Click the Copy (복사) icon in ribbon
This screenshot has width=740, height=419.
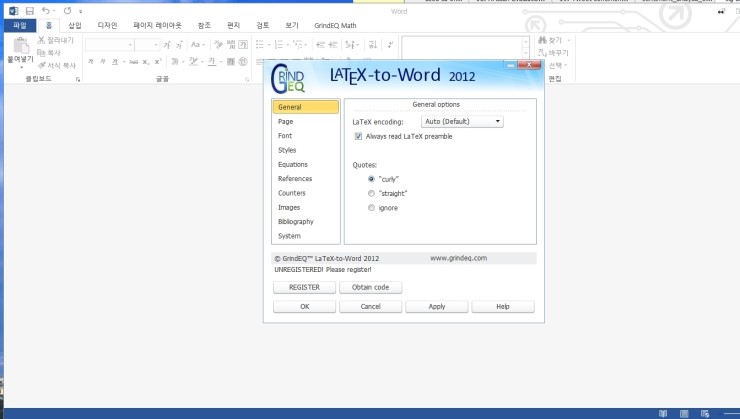(x=41, y=52)
